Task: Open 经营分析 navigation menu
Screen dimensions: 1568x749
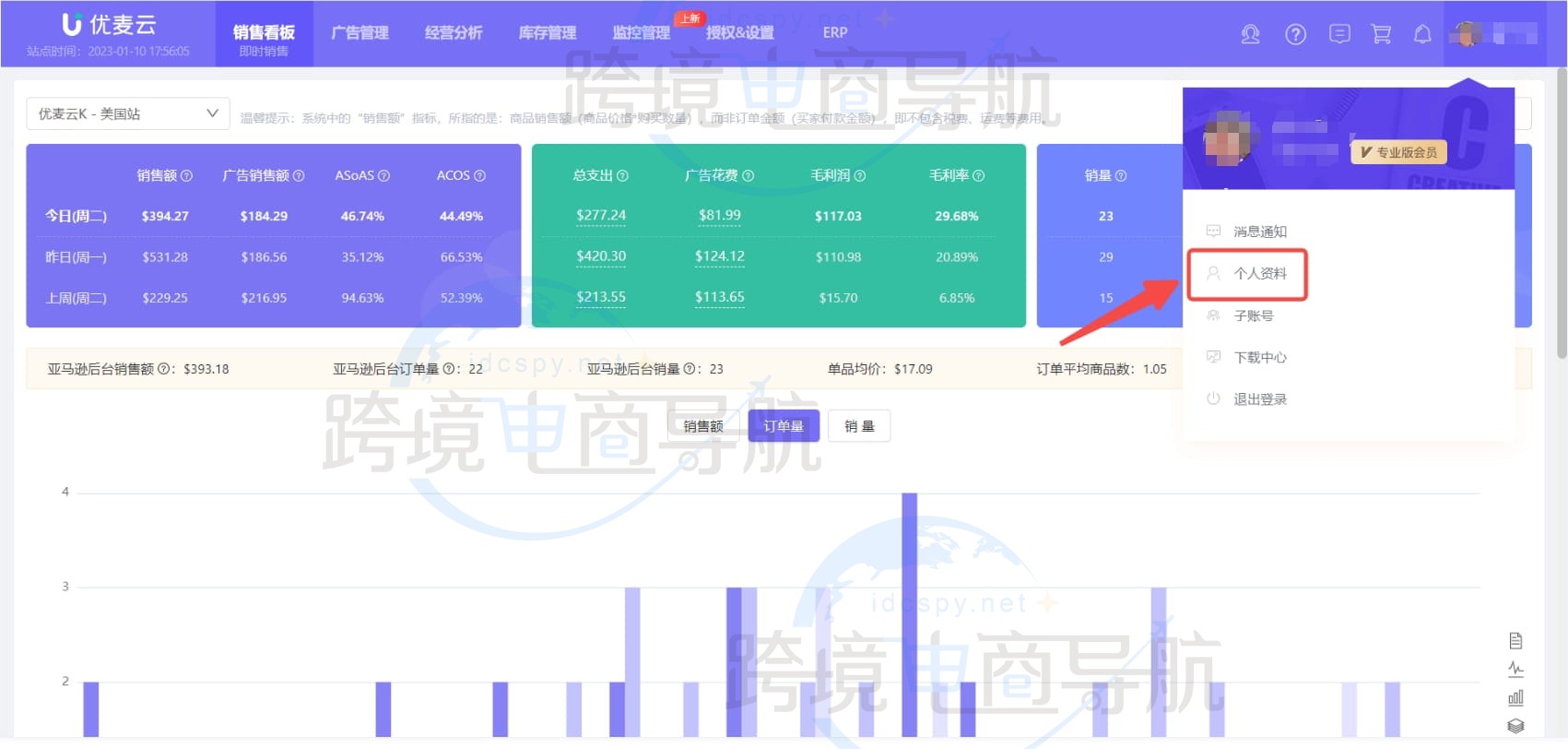Action: (454, 33)
